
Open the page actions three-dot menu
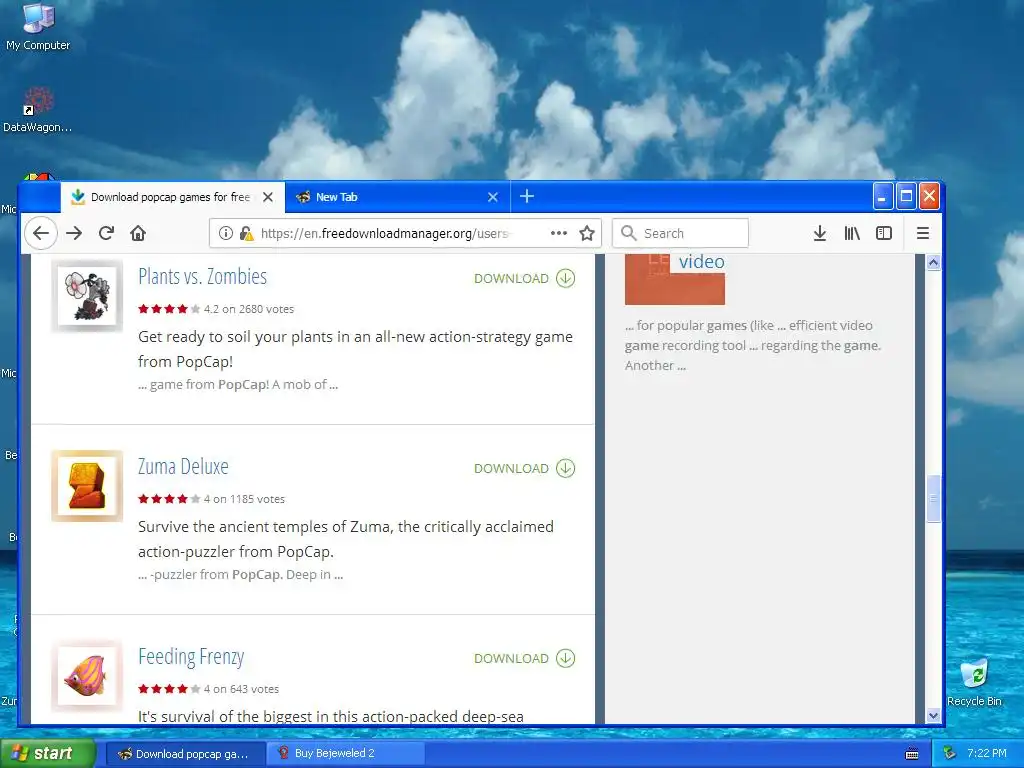click(559, 233)
